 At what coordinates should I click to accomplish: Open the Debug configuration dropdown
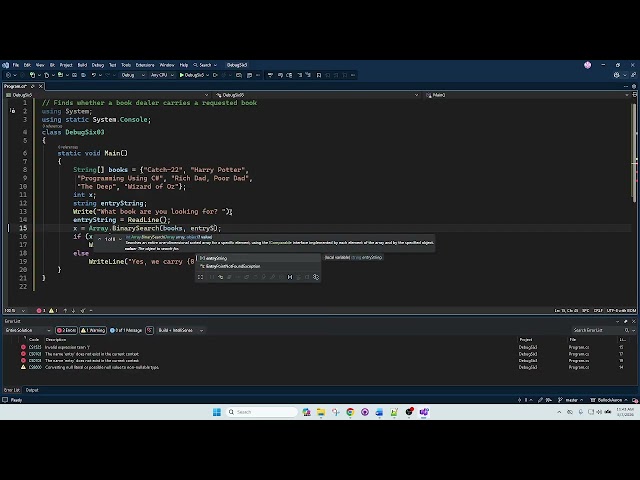133,75
